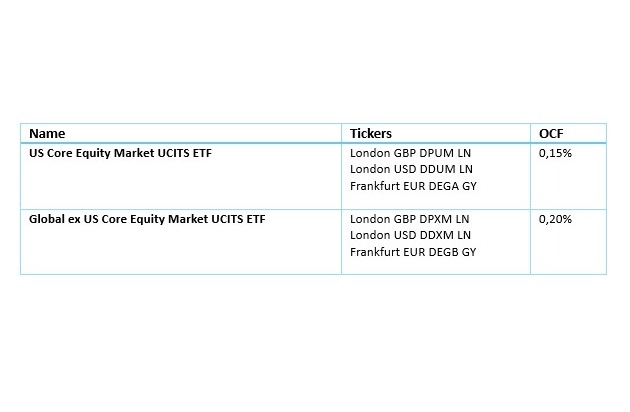Viewport: 630px width, 412px height.
Task: Click EUR in the DEGB ticker line
Action: [410, 250]
